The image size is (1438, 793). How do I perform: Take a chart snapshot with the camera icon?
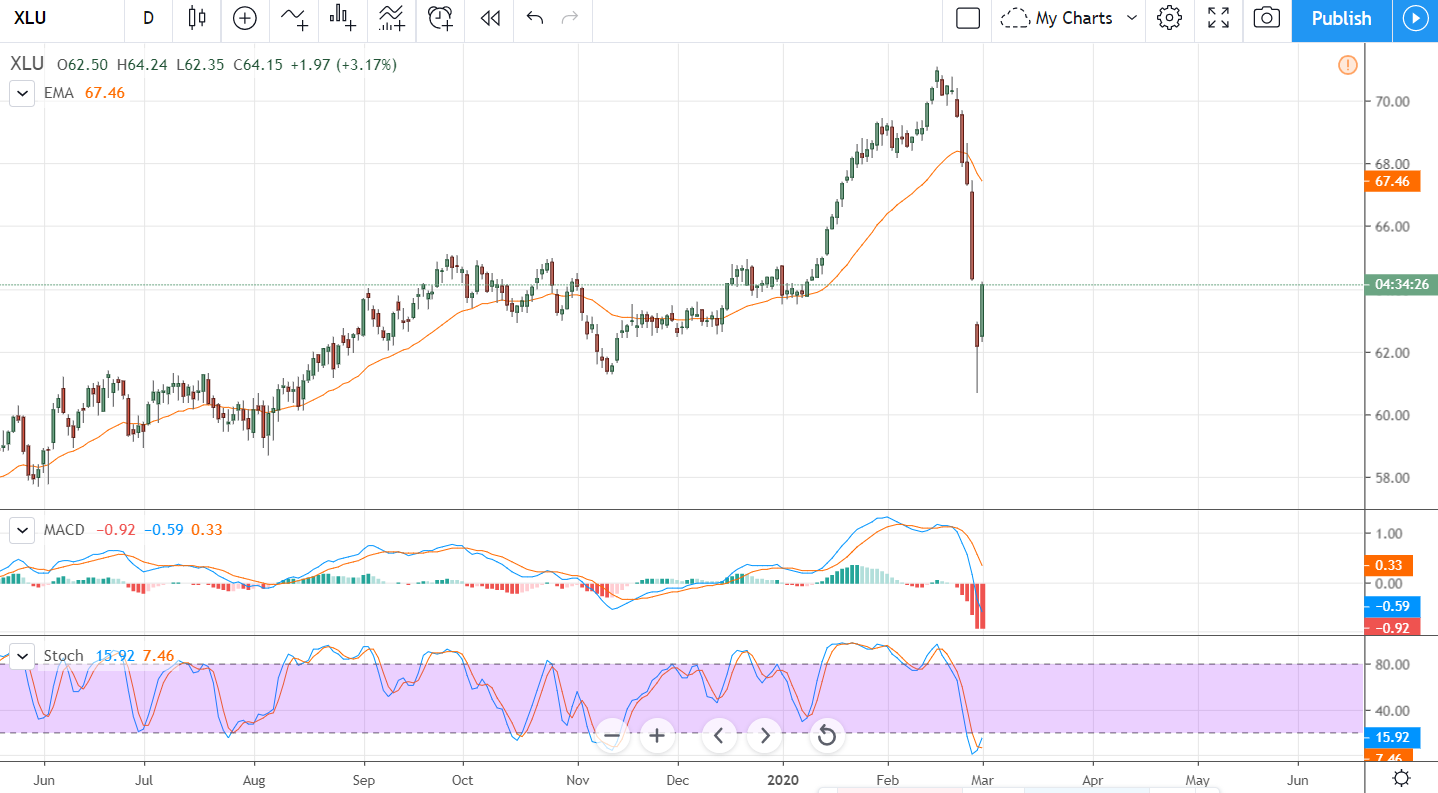pos(1266,18)
